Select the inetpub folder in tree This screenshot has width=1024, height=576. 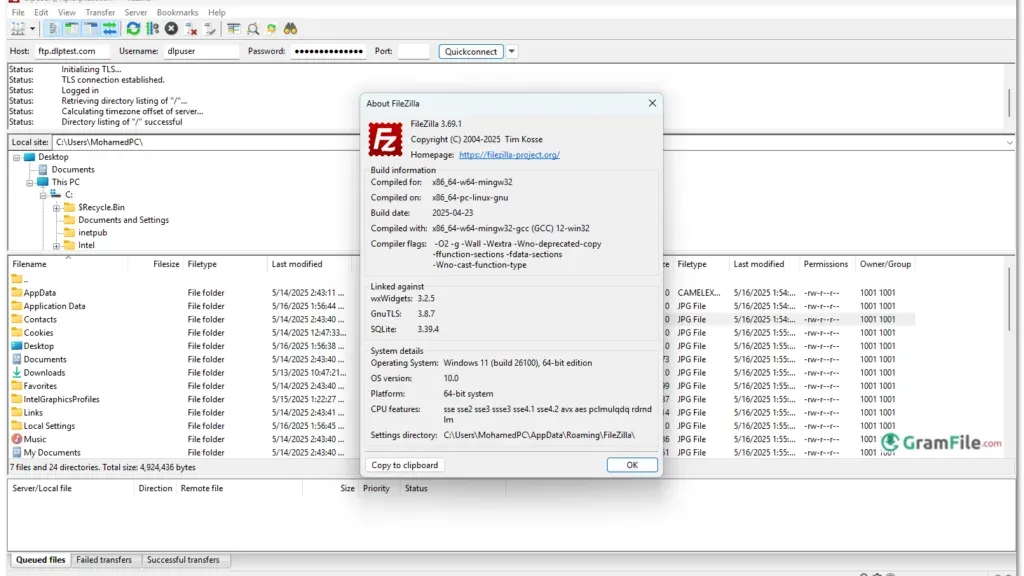coord(92,232)
